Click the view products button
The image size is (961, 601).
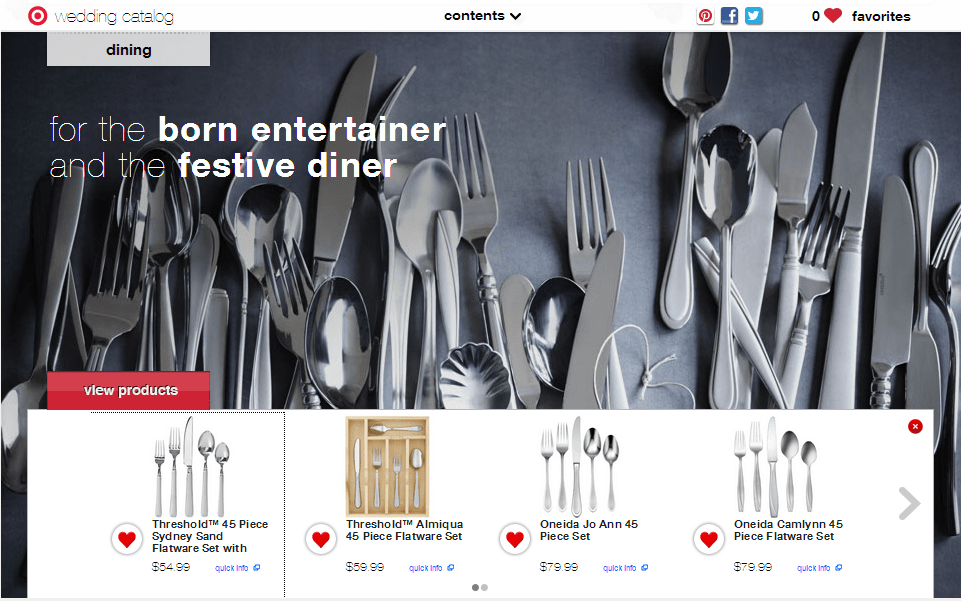pos(129,390)
